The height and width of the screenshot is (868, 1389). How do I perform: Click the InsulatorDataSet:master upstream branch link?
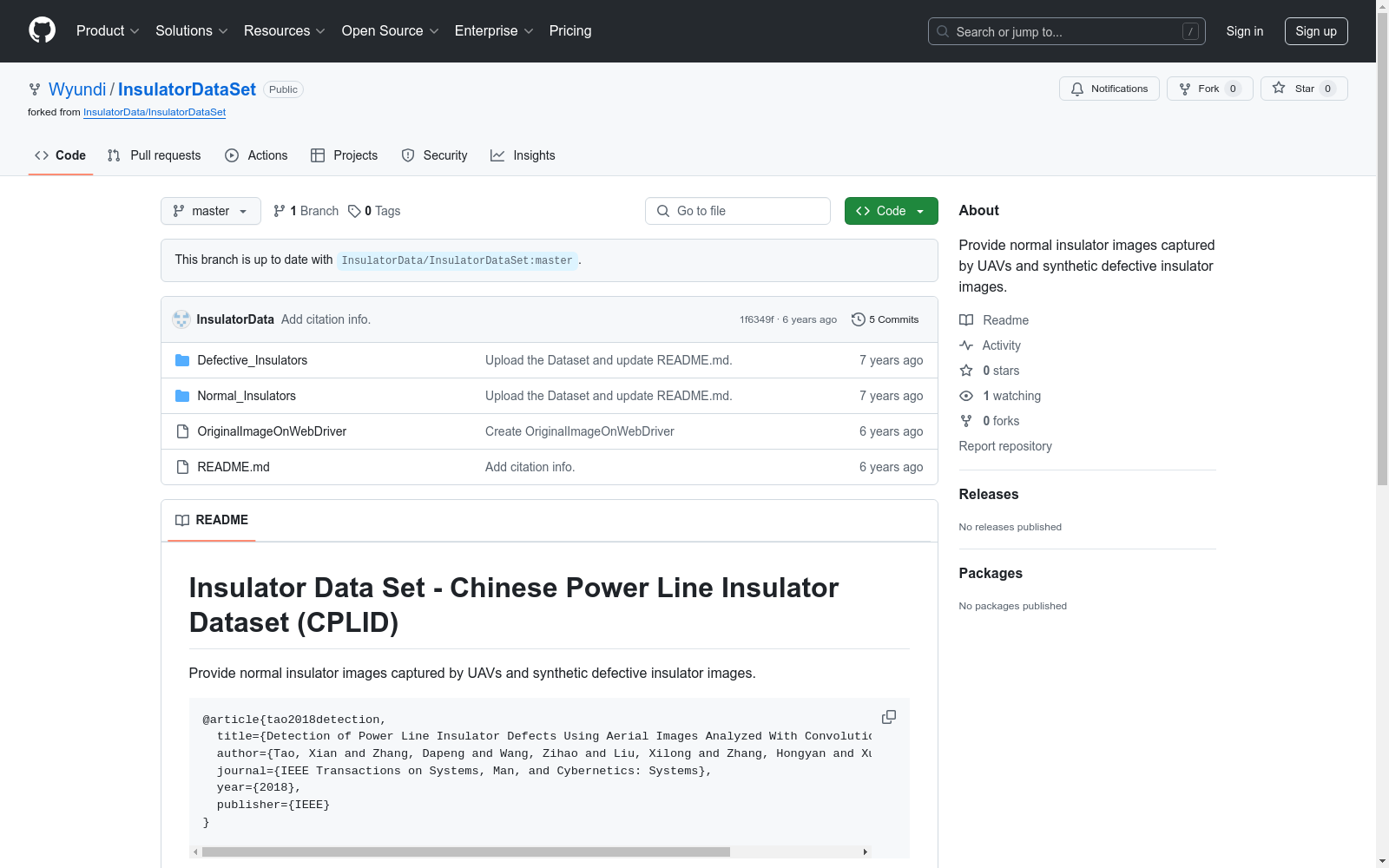click(x=458, y=260)
